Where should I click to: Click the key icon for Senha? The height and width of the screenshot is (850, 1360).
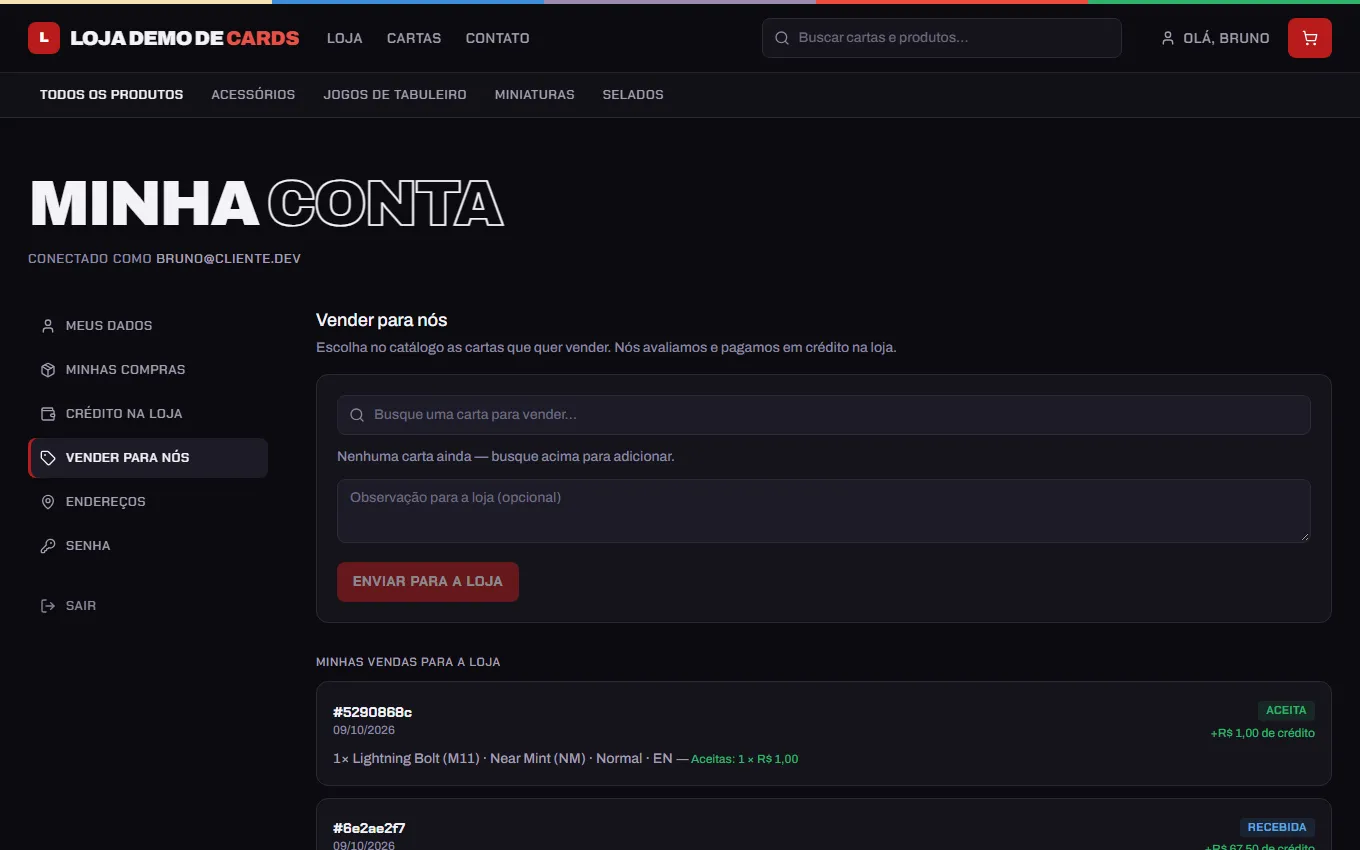pyautogui.click(x=48, y=546)
